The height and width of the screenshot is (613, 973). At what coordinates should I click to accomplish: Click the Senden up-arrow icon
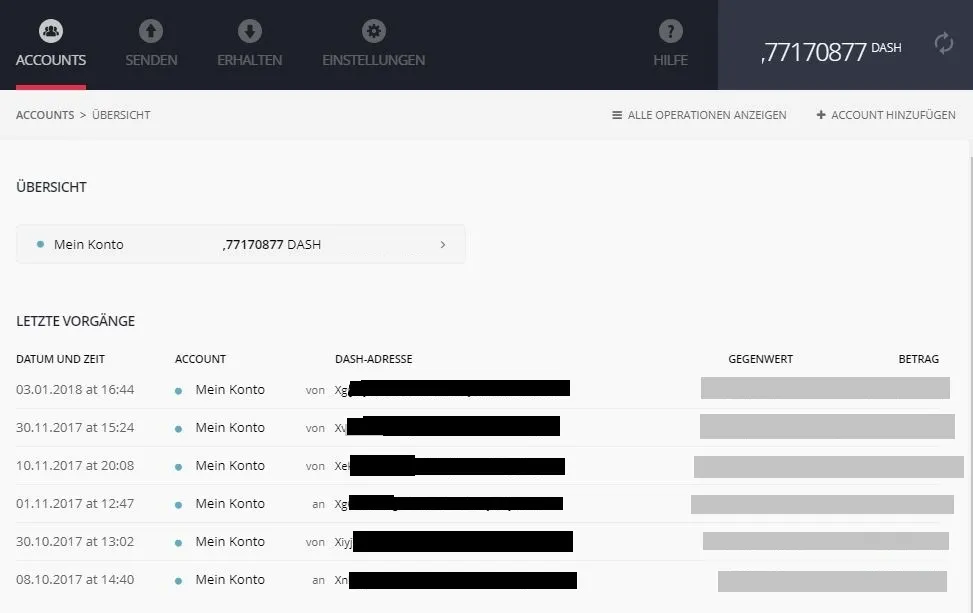[151, 31]
